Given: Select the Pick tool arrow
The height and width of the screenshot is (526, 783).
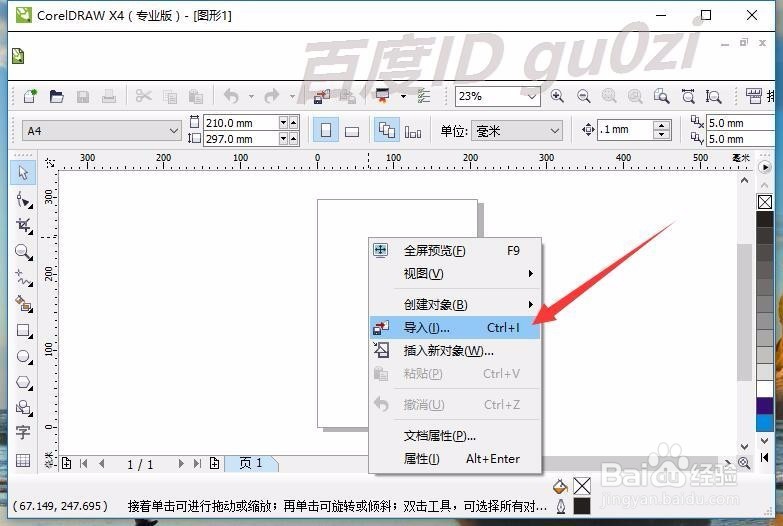Looking at the screenshot, I should (23, 173).
